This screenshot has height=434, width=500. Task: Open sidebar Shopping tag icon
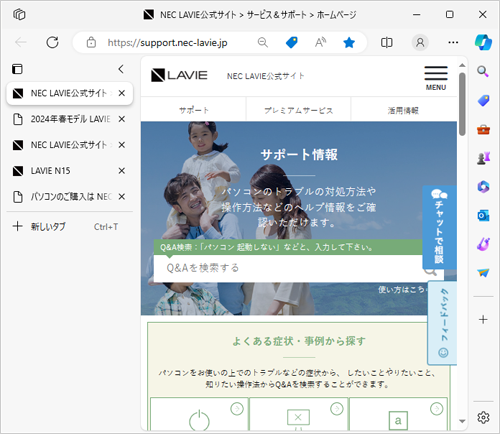click(483, 100)
